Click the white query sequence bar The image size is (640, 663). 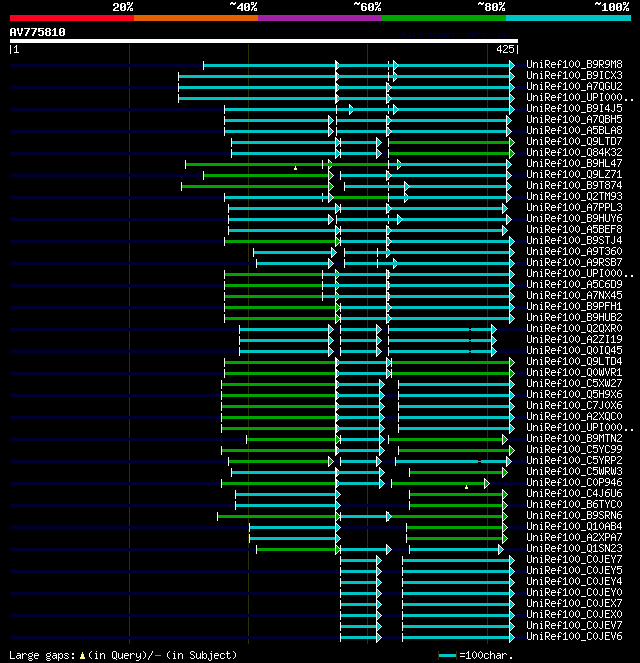coord(264,41)
